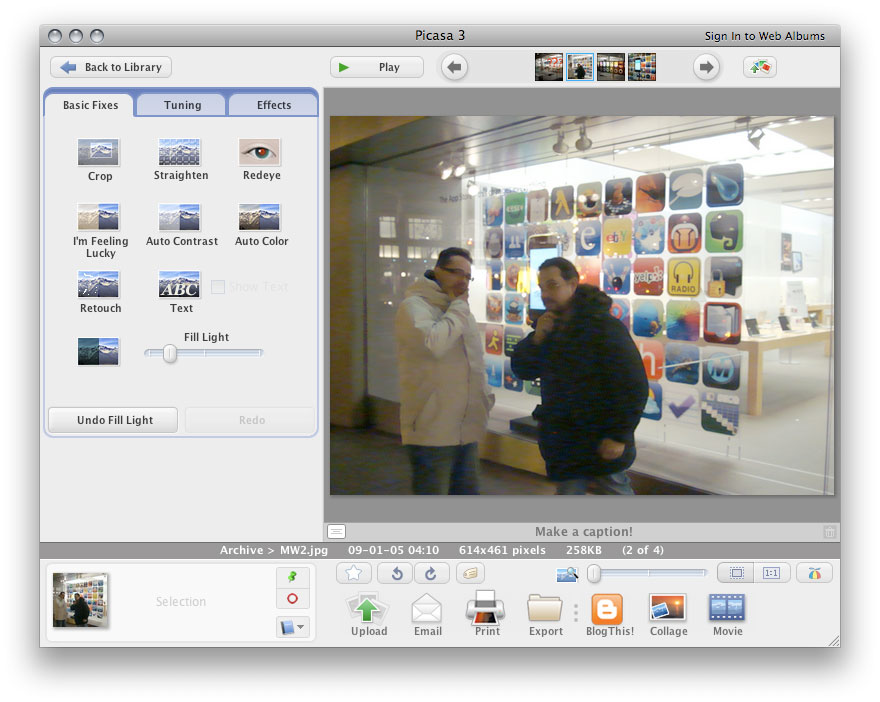Image resolution: width=880 pixels, height=702 pixels.
Task: Switch to the Tuning tab
Action: pyautogui.click(x=182, y=105)
